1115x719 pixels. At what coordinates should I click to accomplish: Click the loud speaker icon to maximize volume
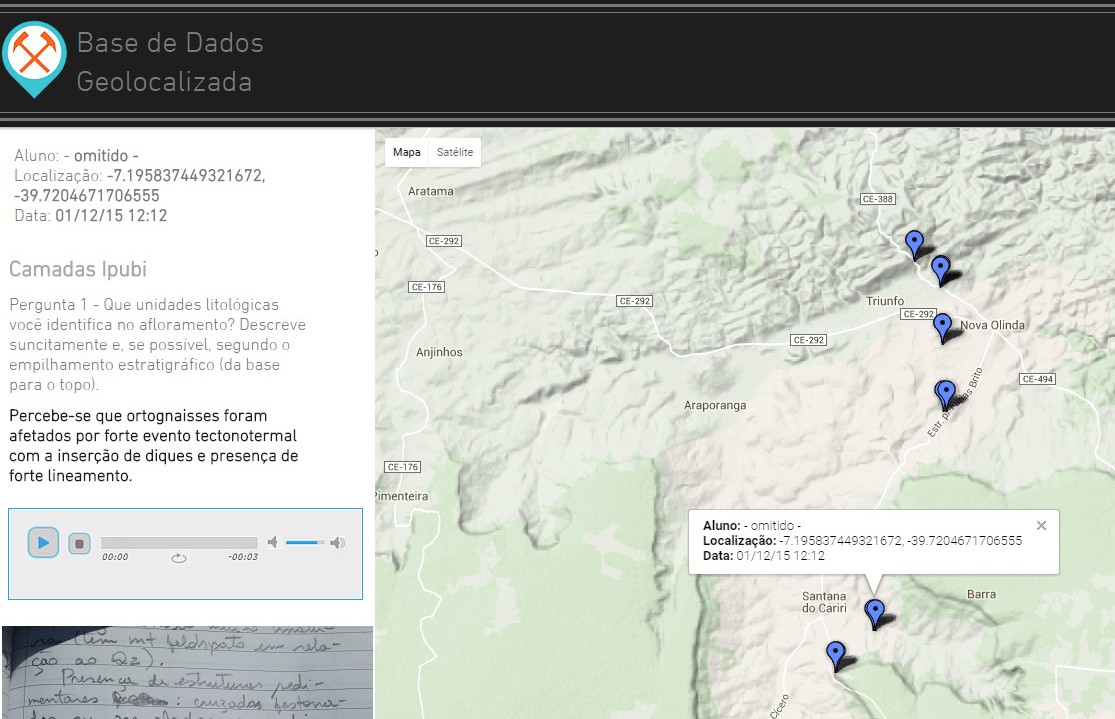[x=337, y=542]
